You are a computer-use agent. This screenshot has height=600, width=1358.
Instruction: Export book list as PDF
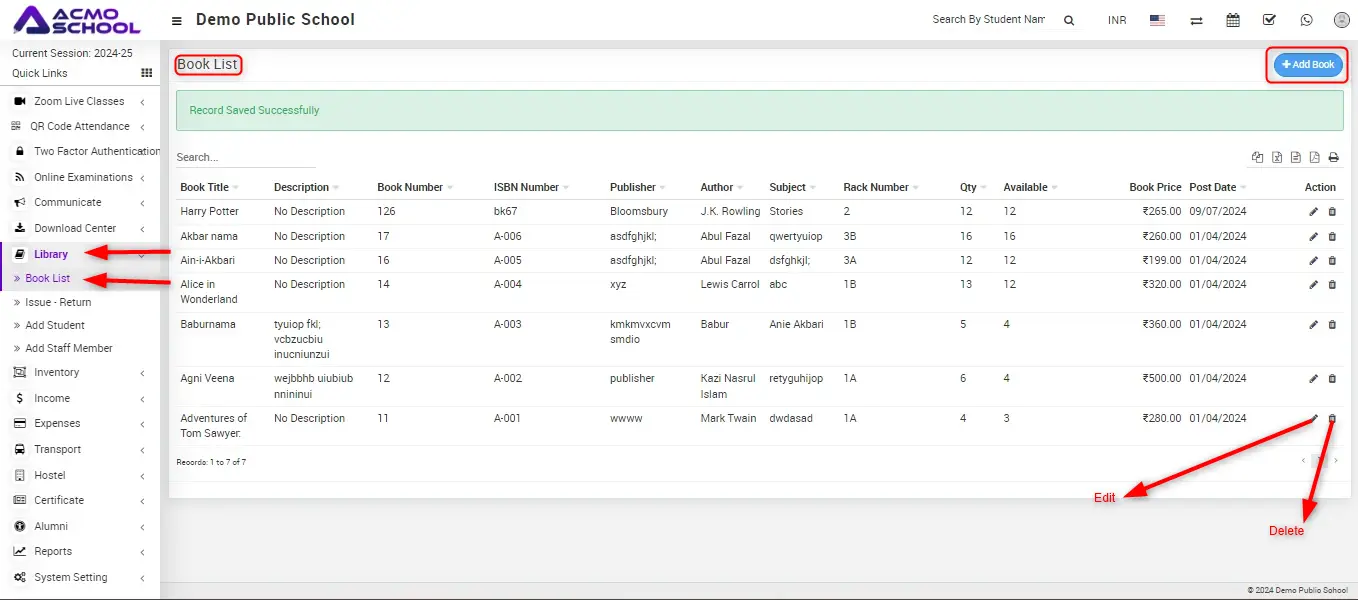coord(1315,158)
